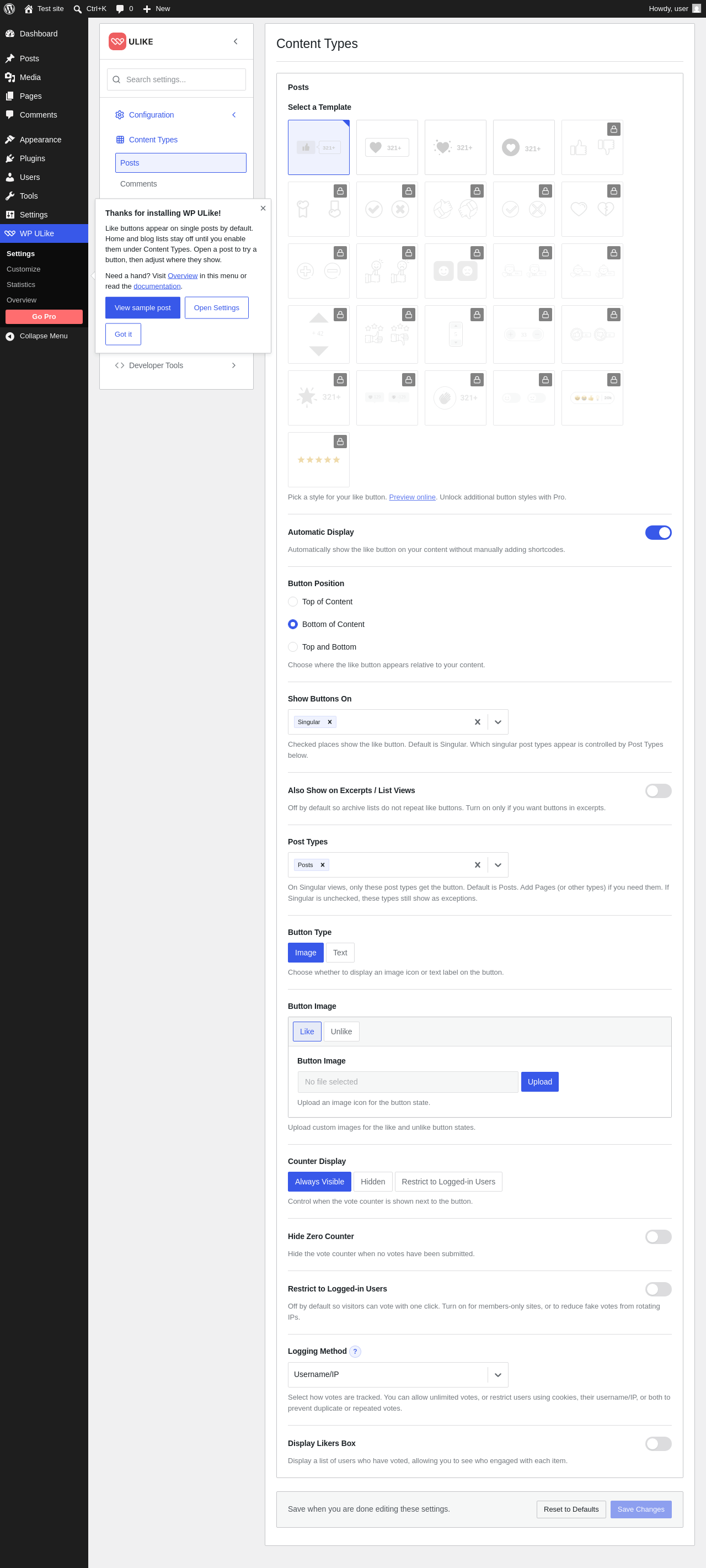
Task: Open the Comments bubble in admin bar
Action: 124,8
